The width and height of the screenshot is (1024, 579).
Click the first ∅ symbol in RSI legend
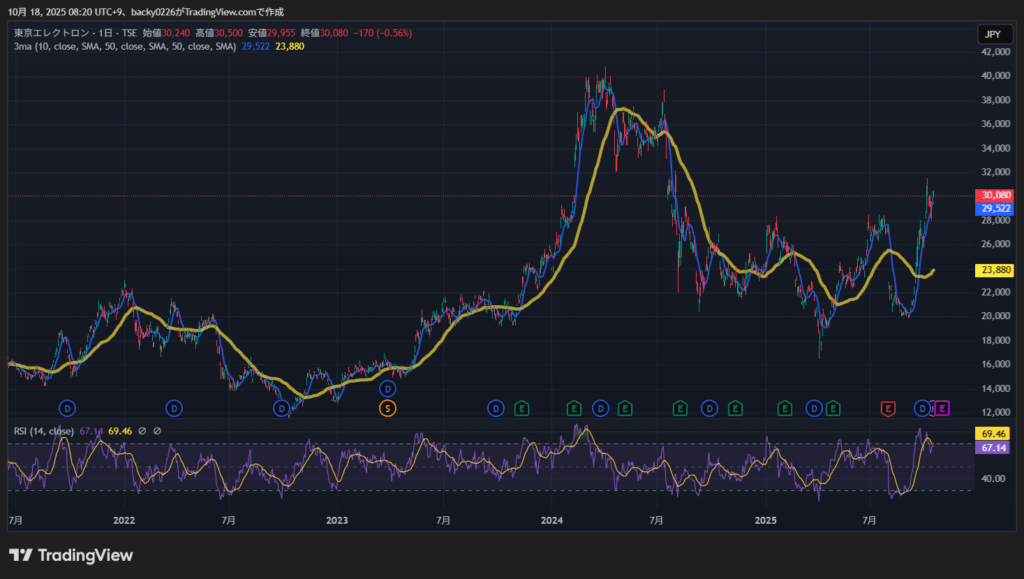[x=142, y=431]
